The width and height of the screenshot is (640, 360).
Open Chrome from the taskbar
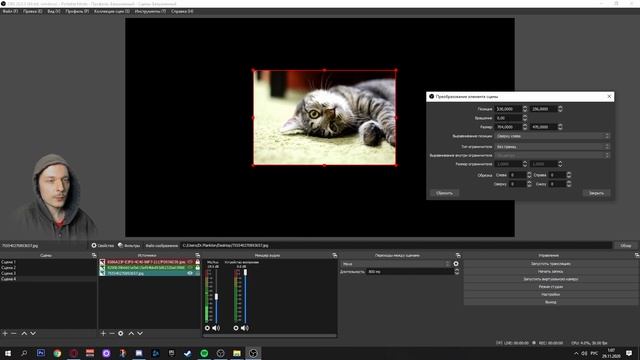(57, 353)
